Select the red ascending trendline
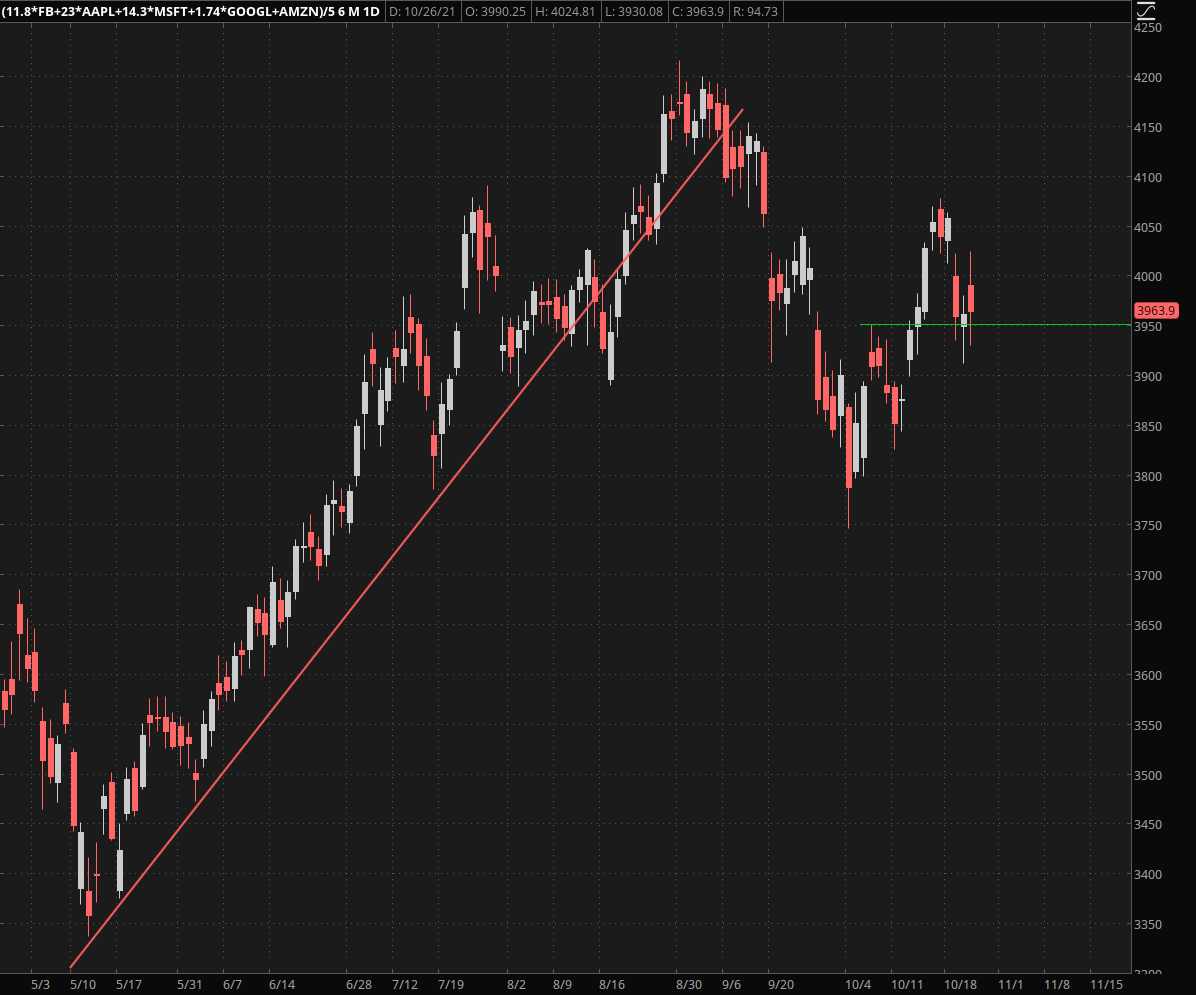The height and width of the screenshot is (995, 1196). point(400,540)
